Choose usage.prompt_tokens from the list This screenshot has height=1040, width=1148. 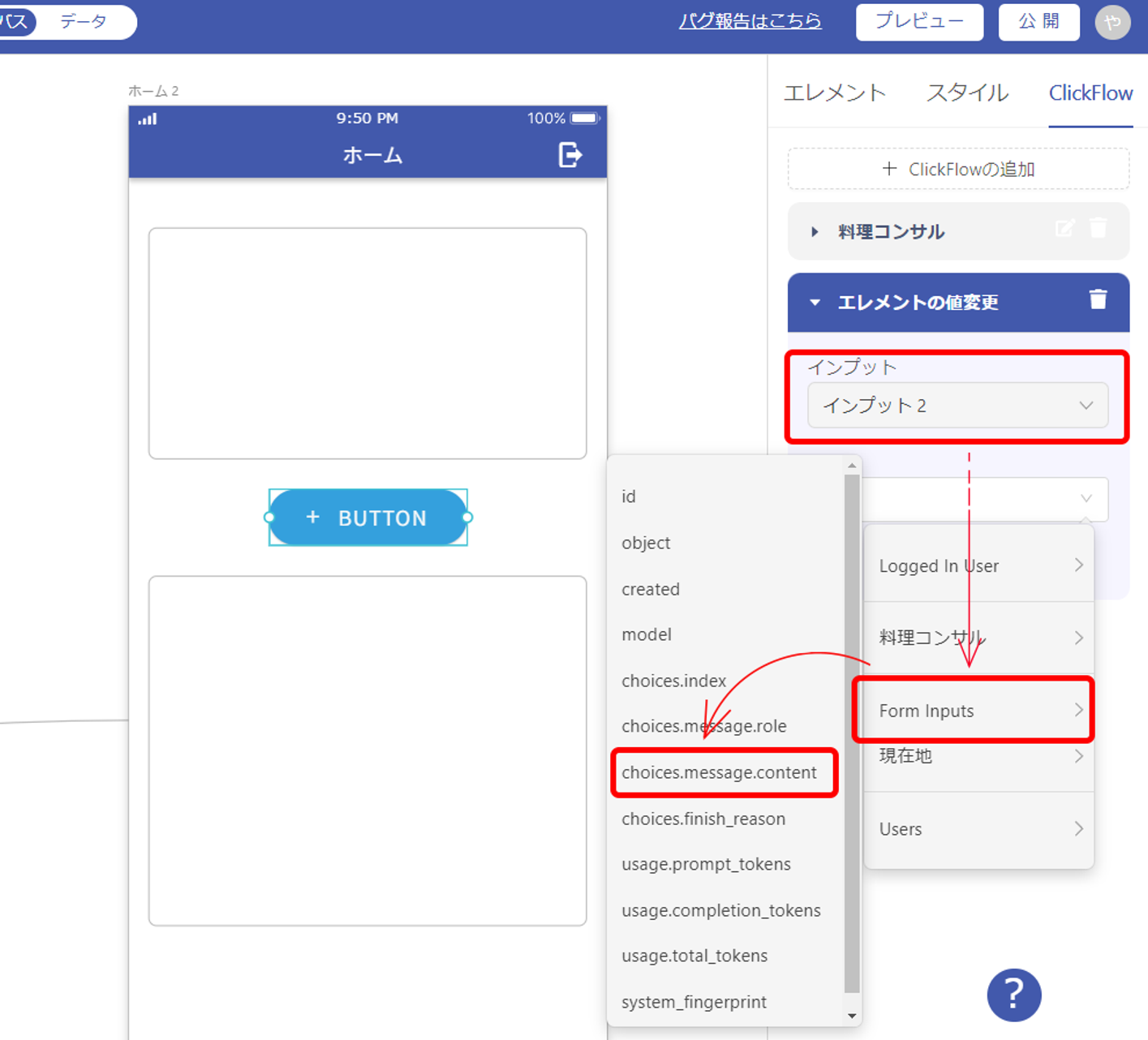706,864
